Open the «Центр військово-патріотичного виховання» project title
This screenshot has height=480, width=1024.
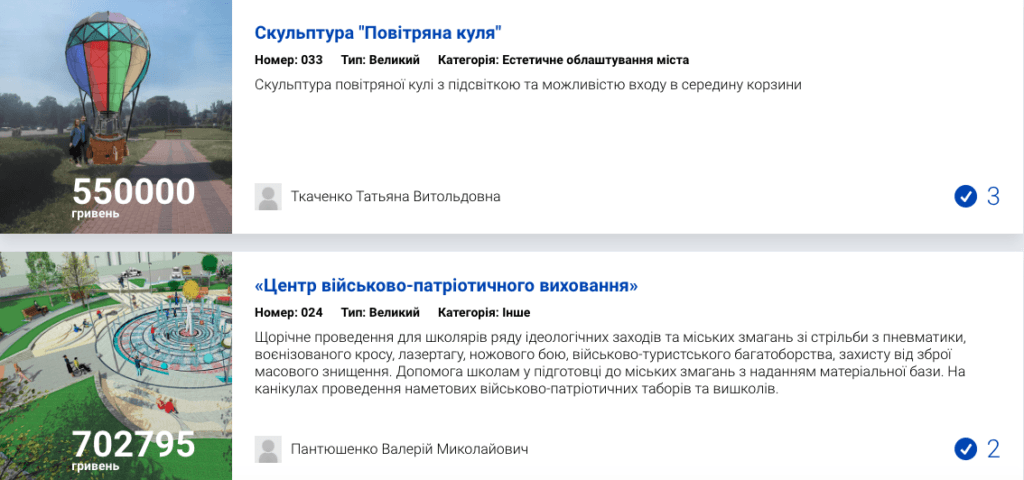[x=446, y=286]
